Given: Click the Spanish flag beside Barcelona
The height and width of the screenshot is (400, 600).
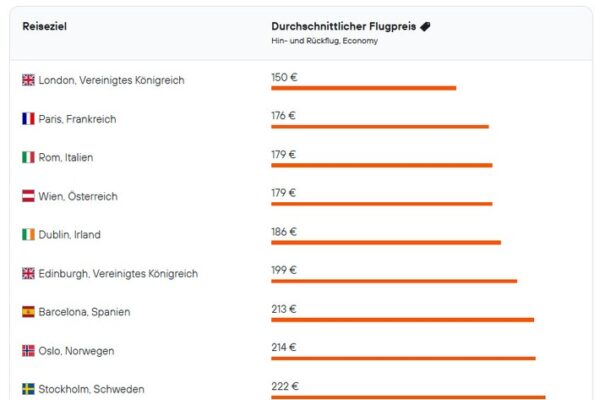Looking at the screenshot, I should click(x=28, y=312).
